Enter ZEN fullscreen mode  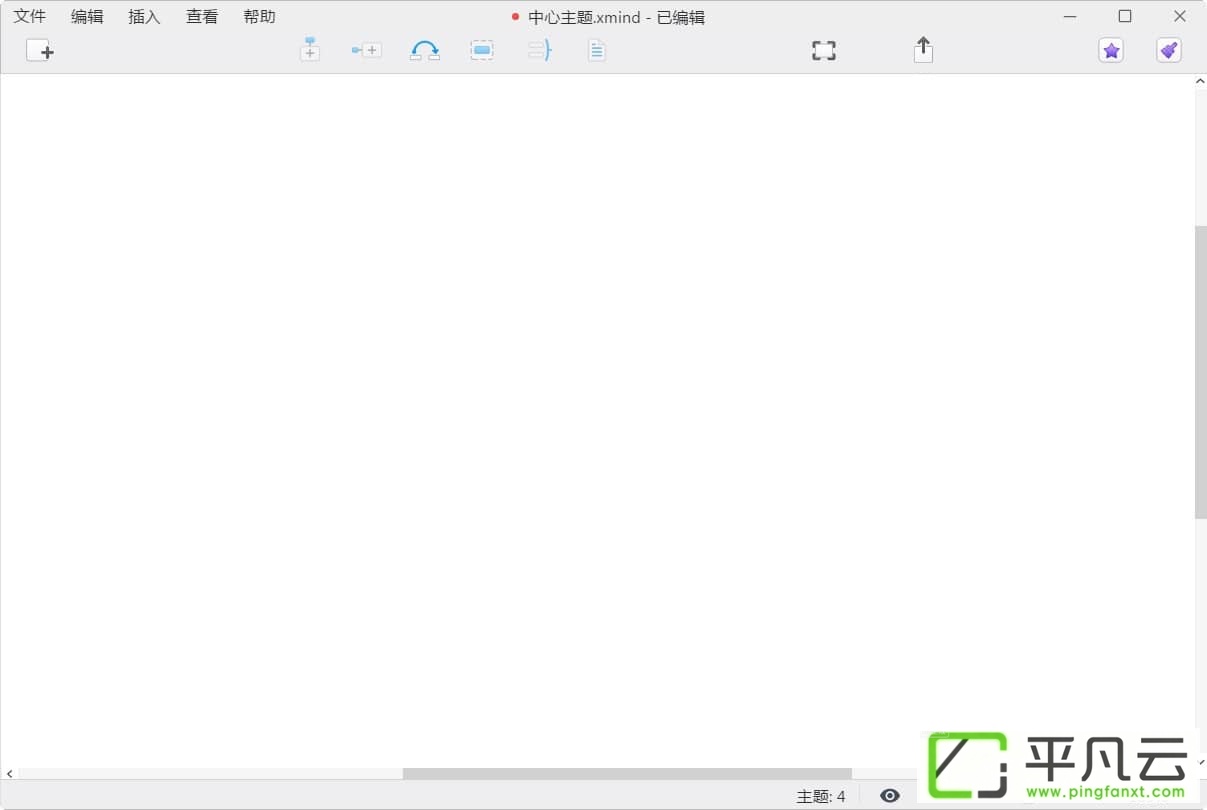[824, 50]
